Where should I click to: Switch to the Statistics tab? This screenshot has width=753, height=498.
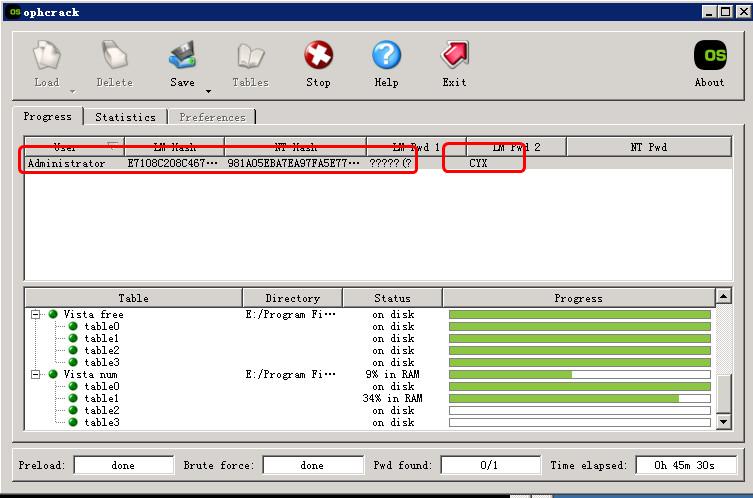pos(125,117)
